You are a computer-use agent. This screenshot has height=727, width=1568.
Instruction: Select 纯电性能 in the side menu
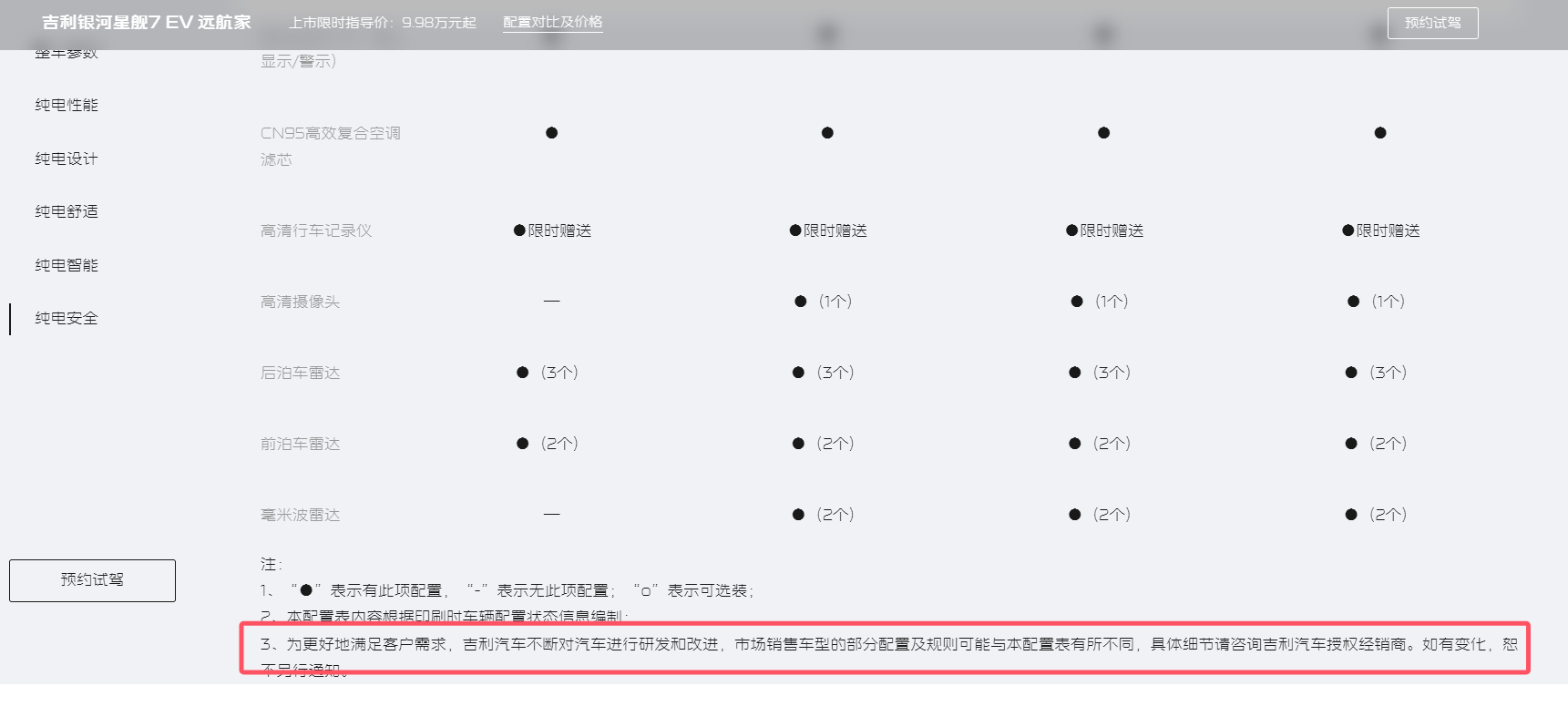67,105
